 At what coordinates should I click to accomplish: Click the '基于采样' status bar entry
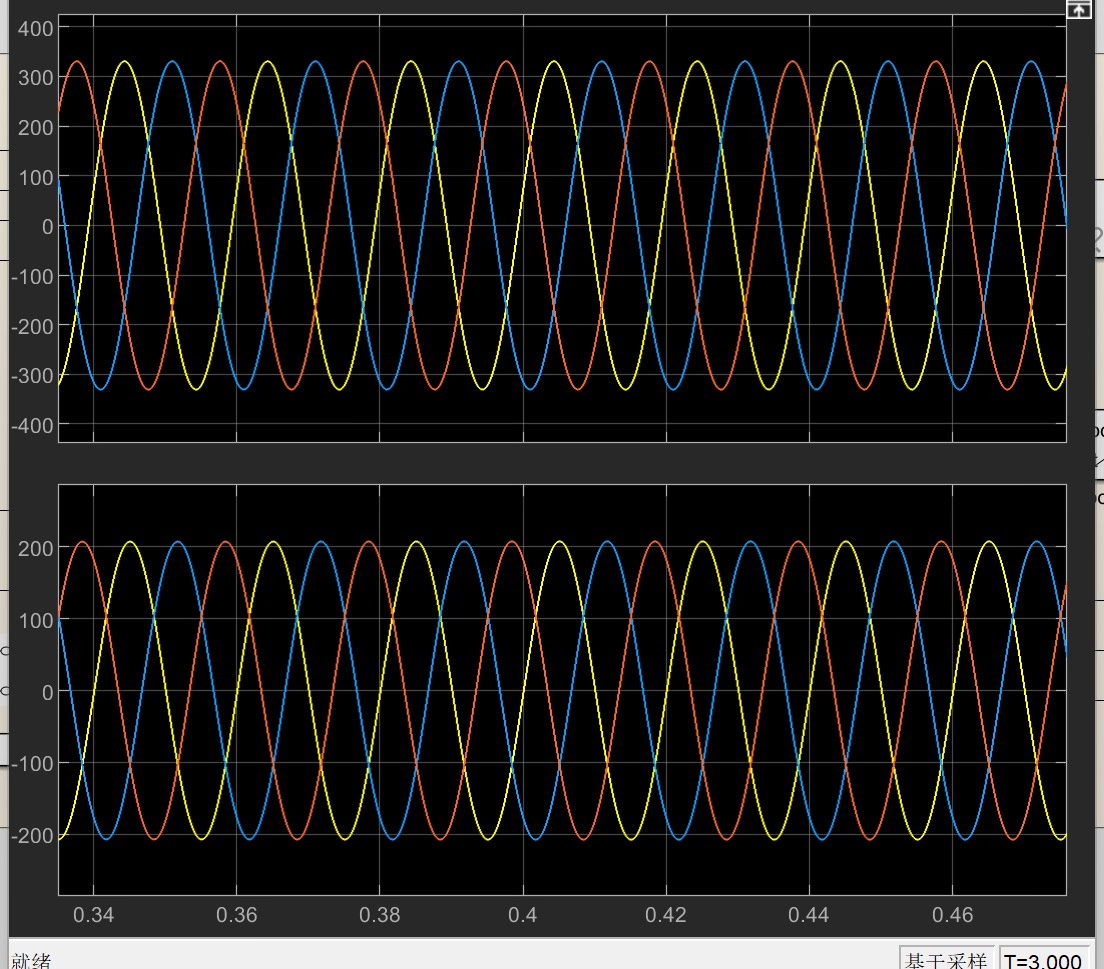[946, 961]
